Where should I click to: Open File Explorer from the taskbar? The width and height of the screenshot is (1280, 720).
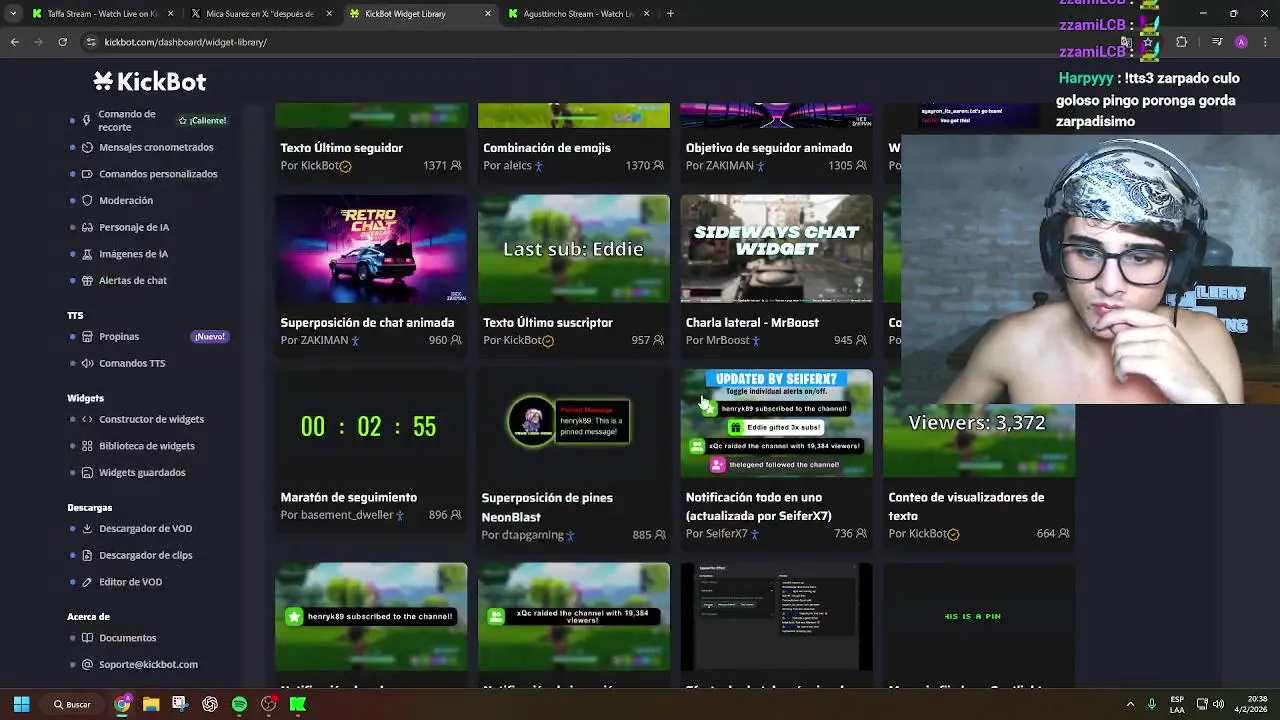pos(151,704)
